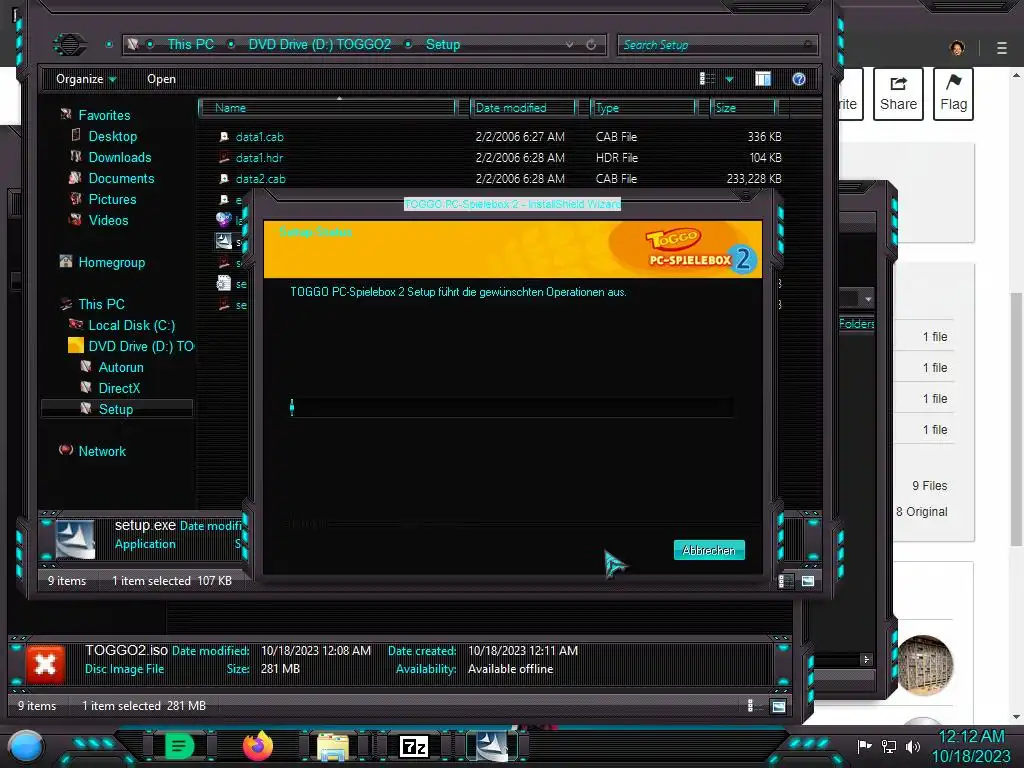
Task: Click the Flag button in the browser
Action: (953, 94)
